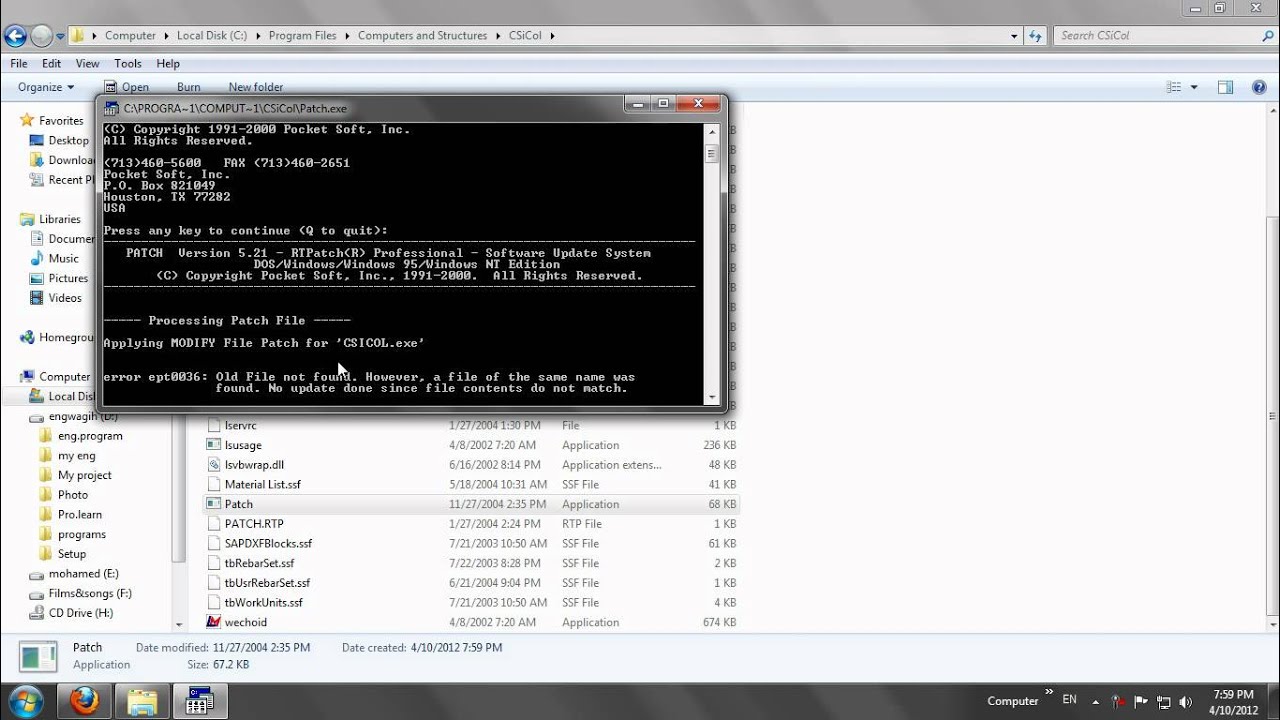Screen dimensions: 1280x720
Task: Select mohamed (E:) drive
Action: click(x=83, y=574)
